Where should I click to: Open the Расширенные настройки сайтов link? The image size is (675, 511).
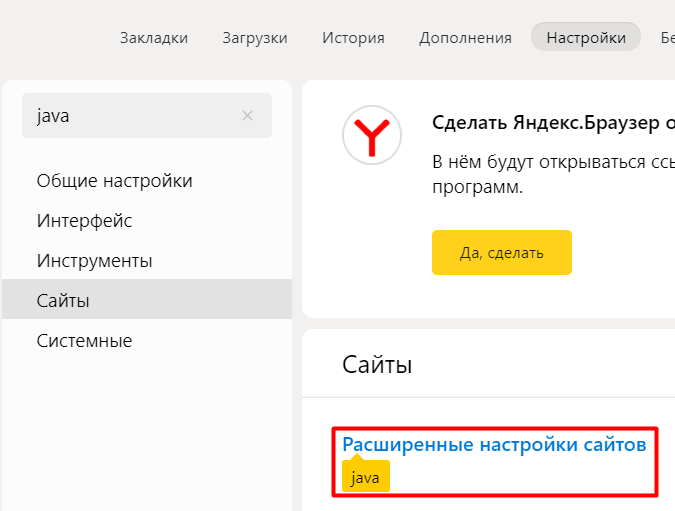494,444
